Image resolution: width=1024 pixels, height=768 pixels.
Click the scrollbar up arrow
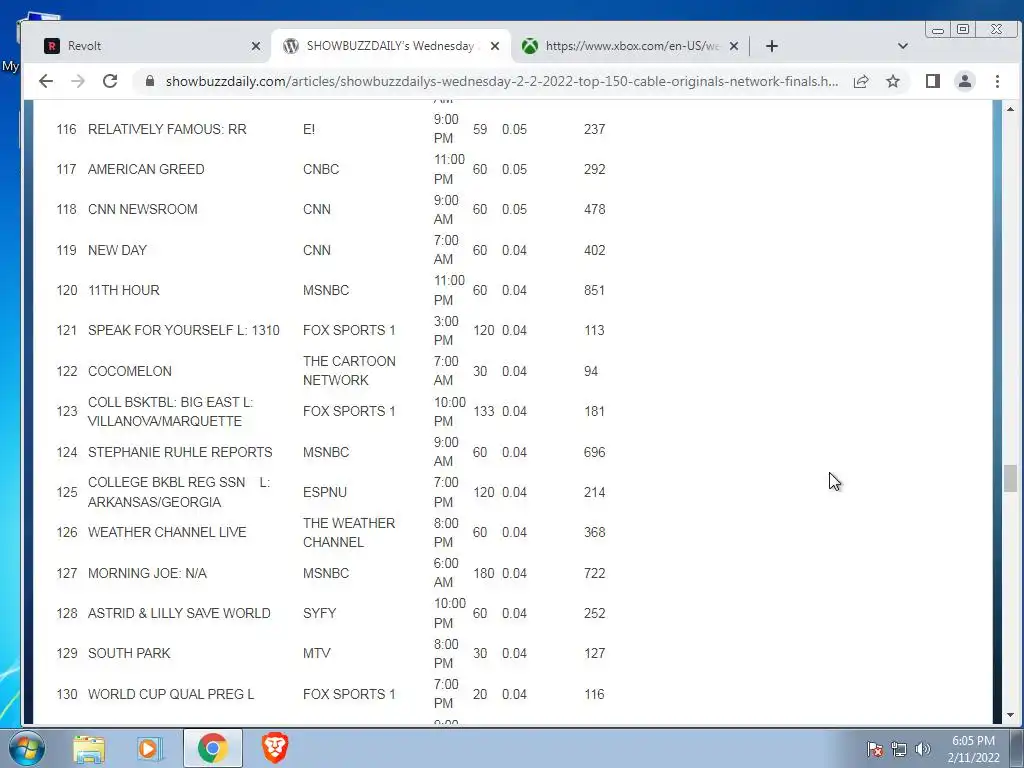click(1010, 109)
